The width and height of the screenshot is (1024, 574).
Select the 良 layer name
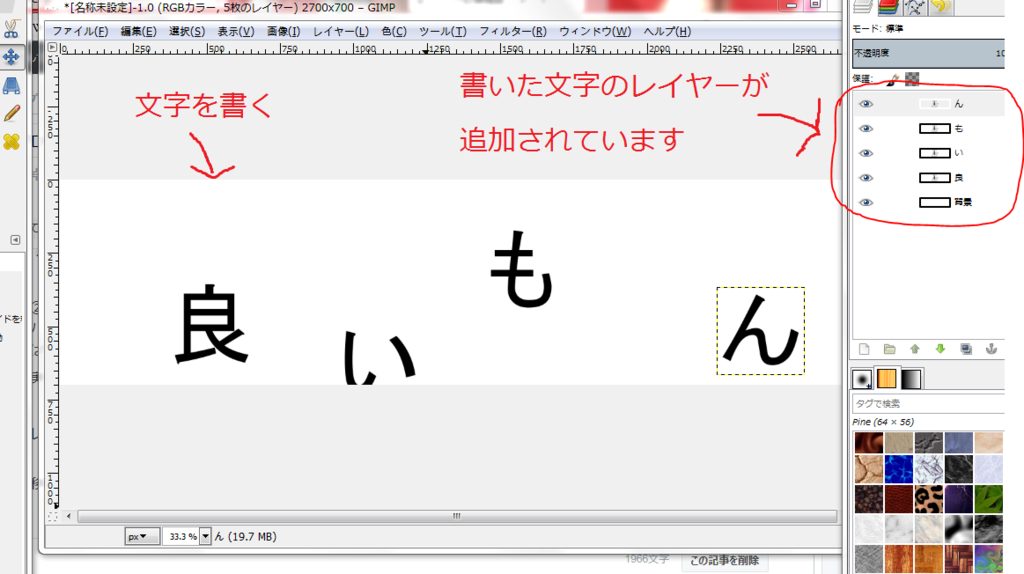pyautogui.click(x=959, y=178)
